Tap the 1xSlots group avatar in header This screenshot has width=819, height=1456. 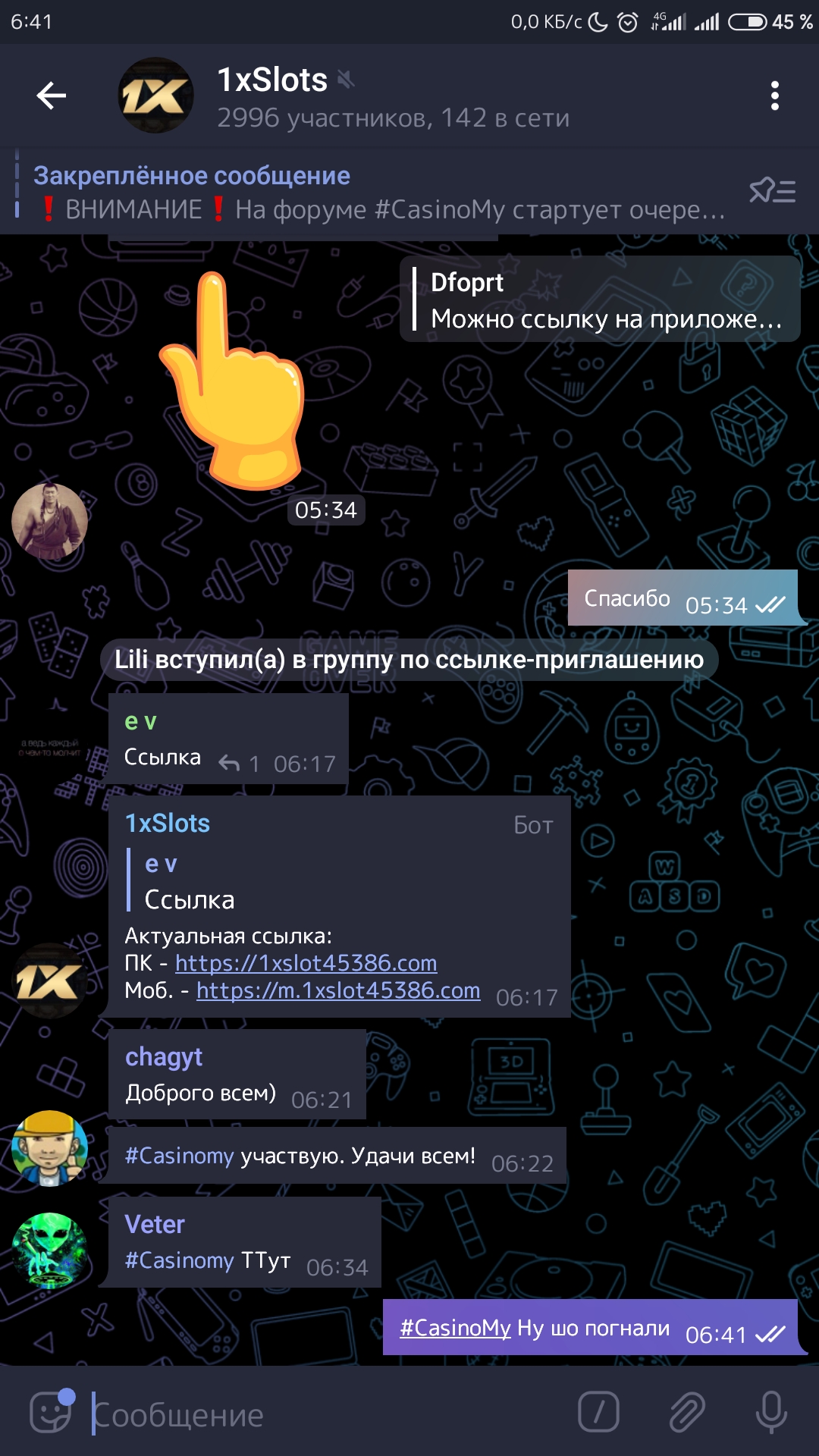155,96
